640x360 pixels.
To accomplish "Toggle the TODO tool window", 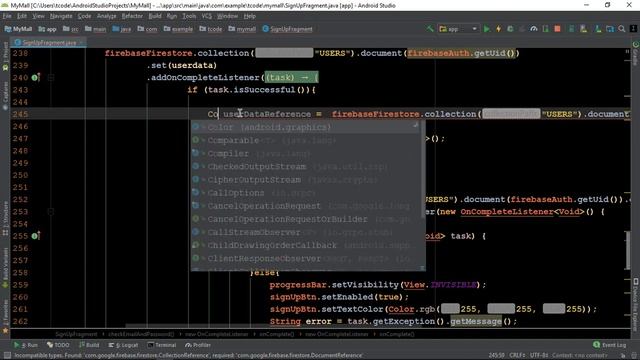I will [x=58, y=345].
